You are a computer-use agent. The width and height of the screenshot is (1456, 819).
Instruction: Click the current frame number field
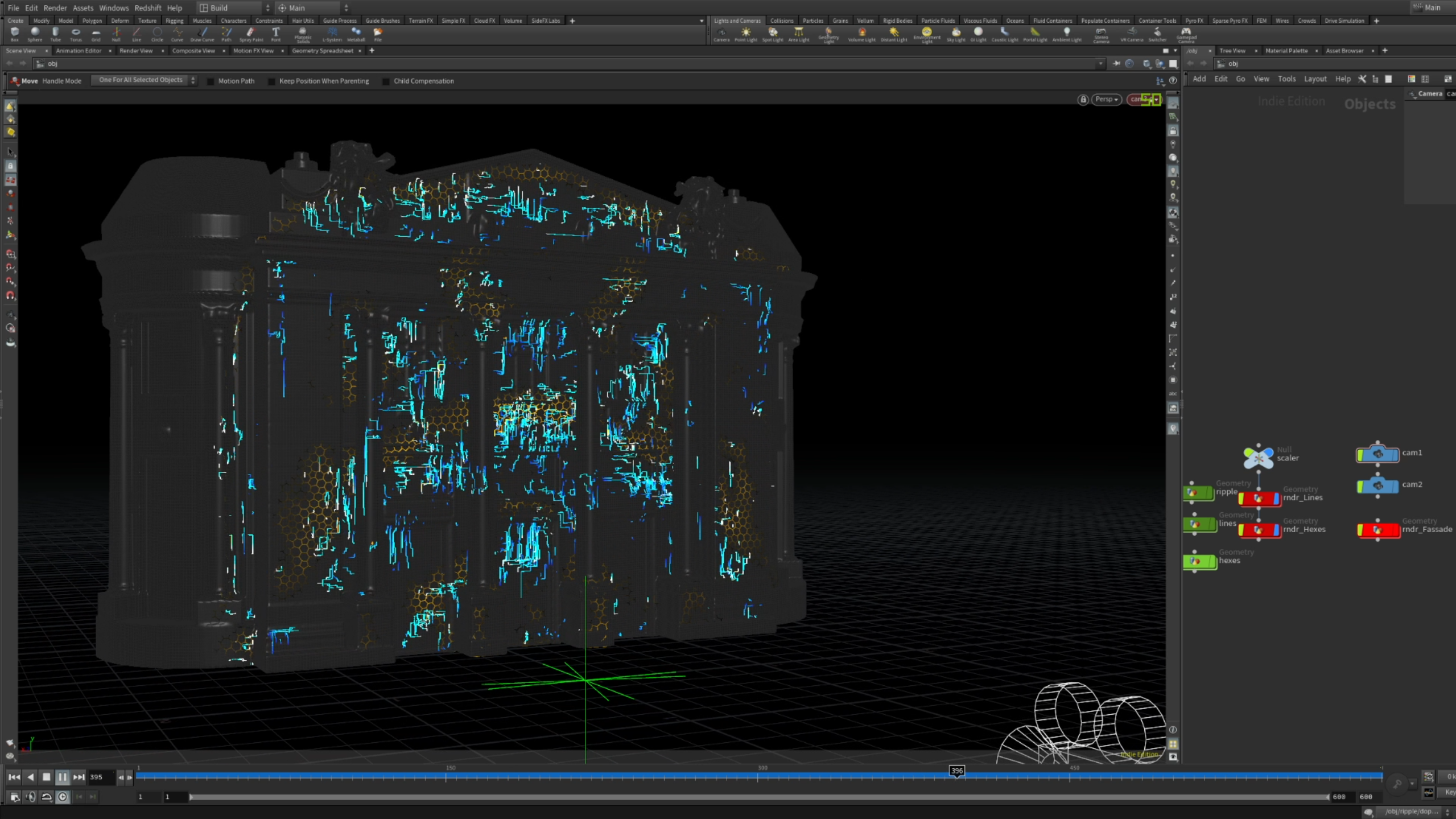point(101,777)
